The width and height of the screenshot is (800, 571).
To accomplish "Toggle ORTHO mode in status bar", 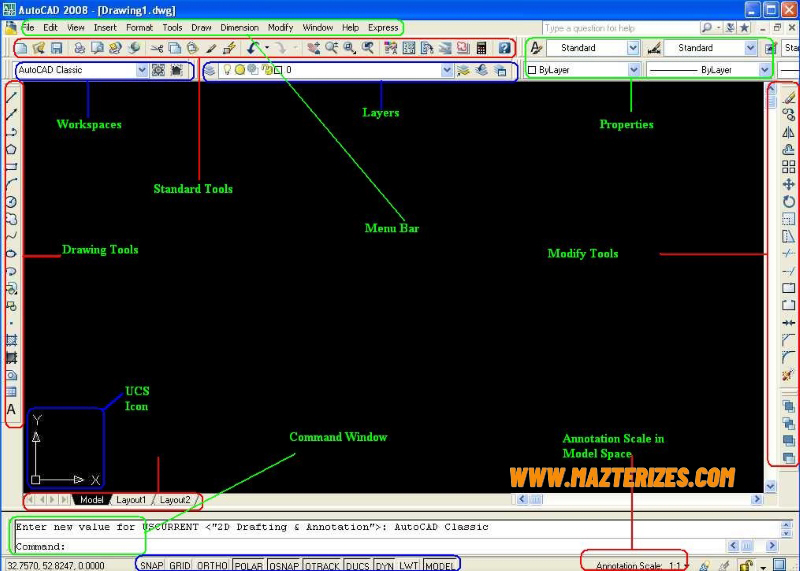I will [x=212, y=565].
